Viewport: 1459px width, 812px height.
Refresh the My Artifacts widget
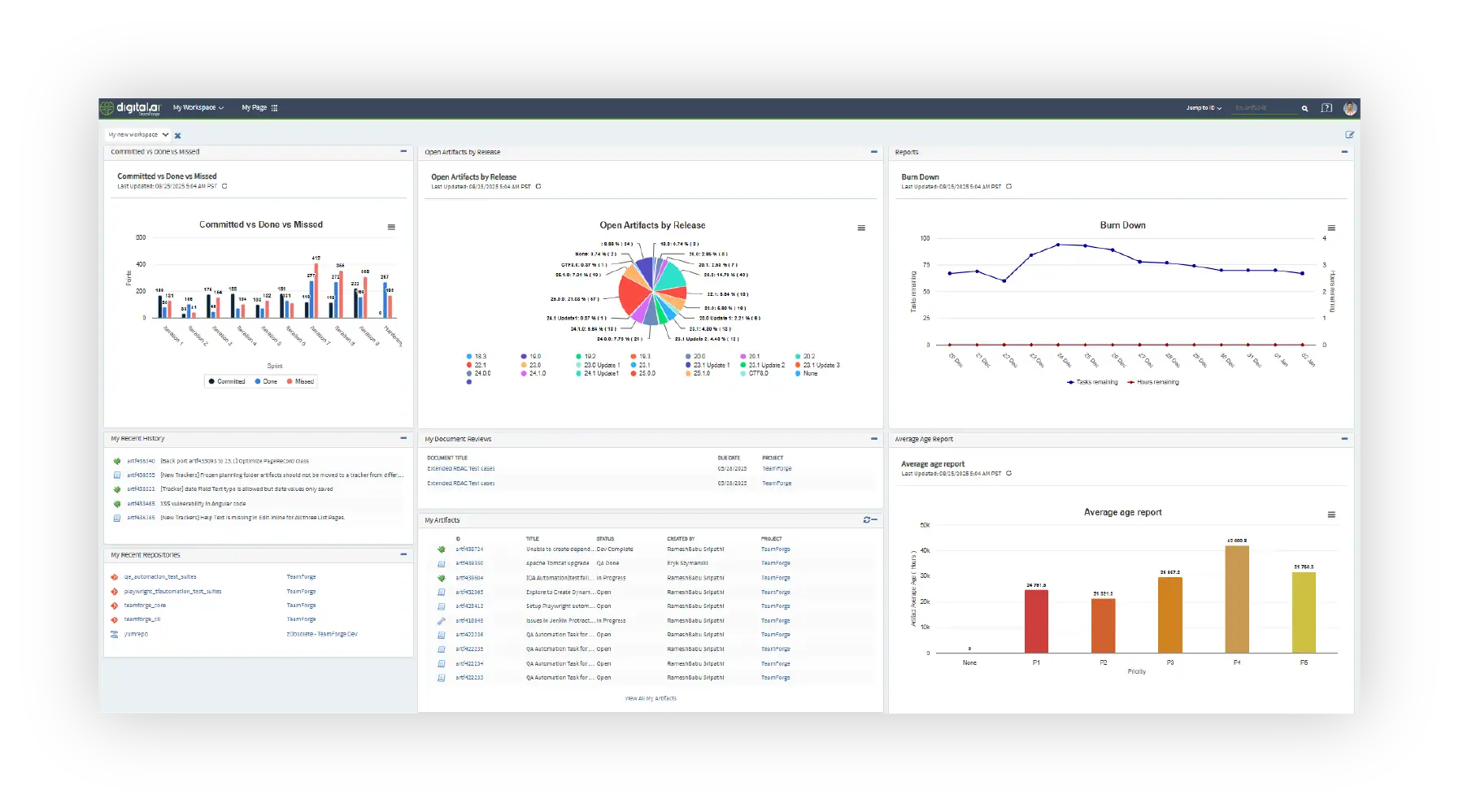click(867, 520)
